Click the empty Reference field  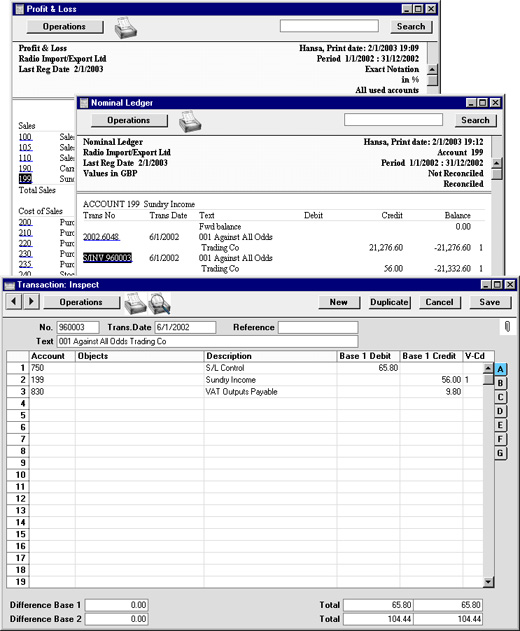click(x=318, y=327)
